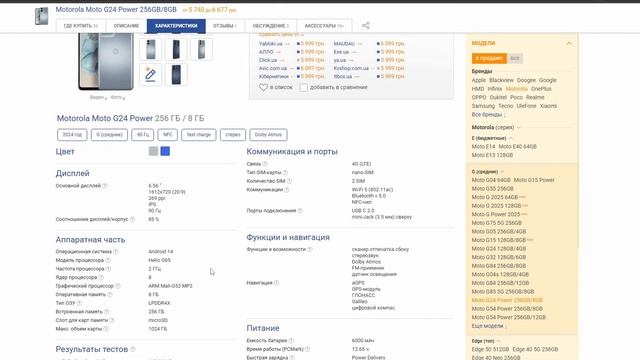
Task: Click the 2024 год tag button
Action: [72, 135]
